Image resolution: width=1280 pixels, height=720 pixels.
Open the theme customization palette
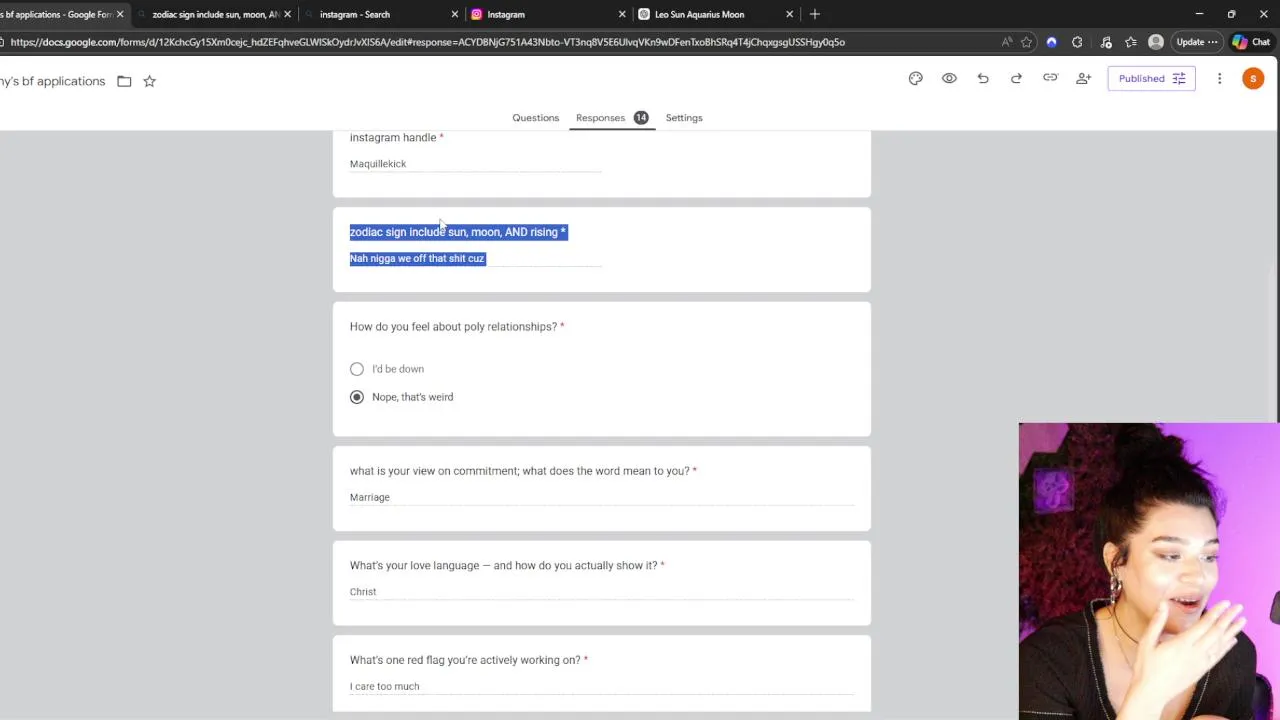(x=915, y=79)
